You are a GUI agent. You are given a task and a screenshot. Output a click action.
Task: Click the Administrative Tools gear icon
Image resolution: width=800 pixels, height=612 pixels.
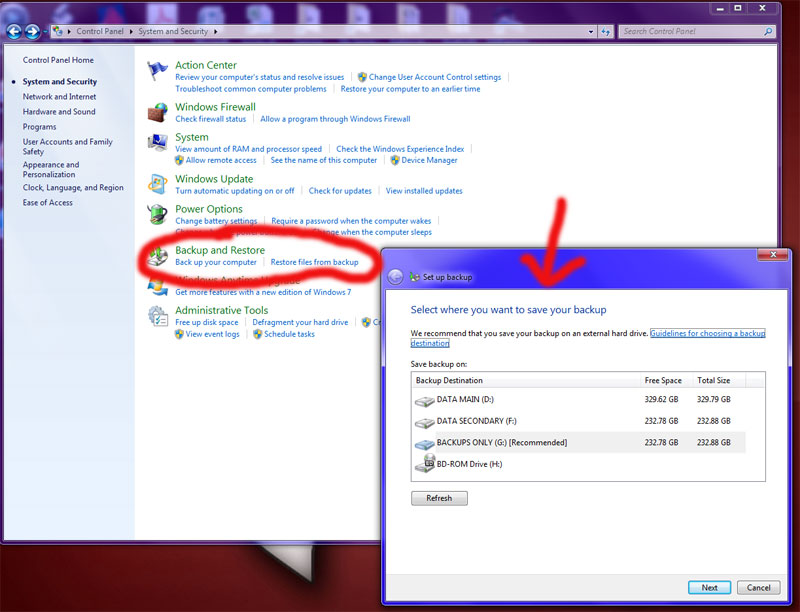[x=158, y=316]
